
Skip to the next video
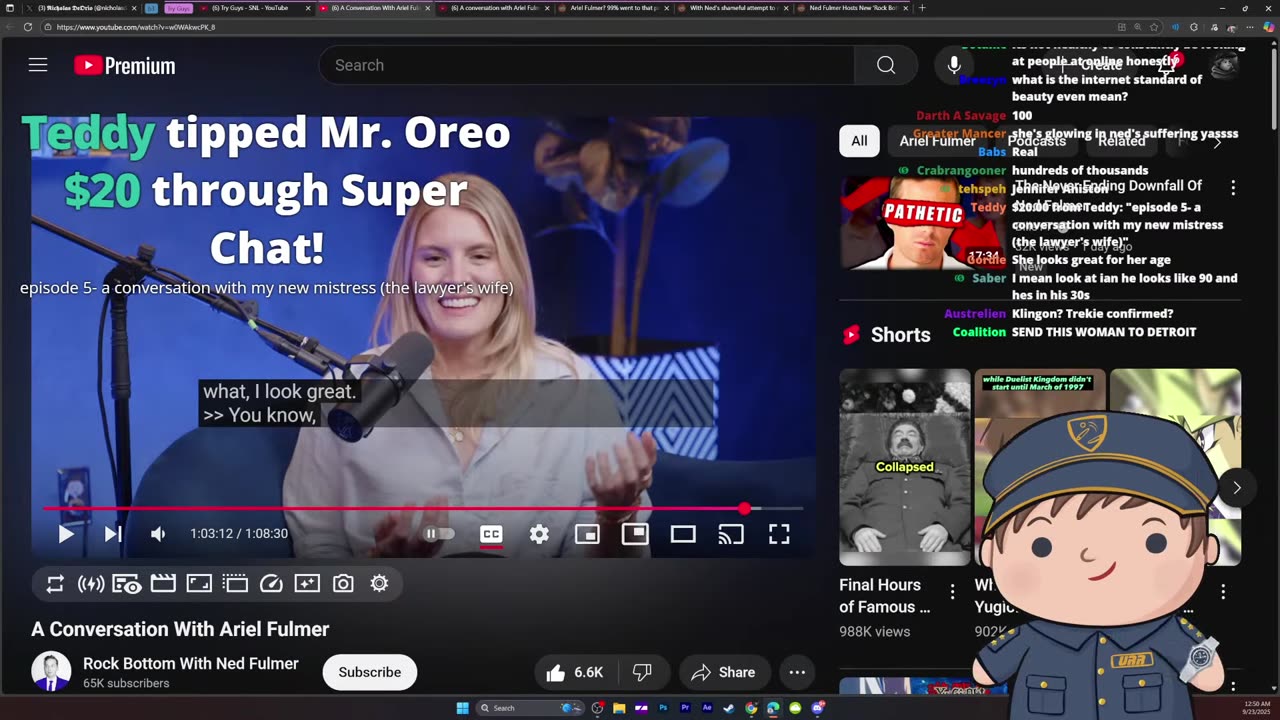[x=113, y=534]
